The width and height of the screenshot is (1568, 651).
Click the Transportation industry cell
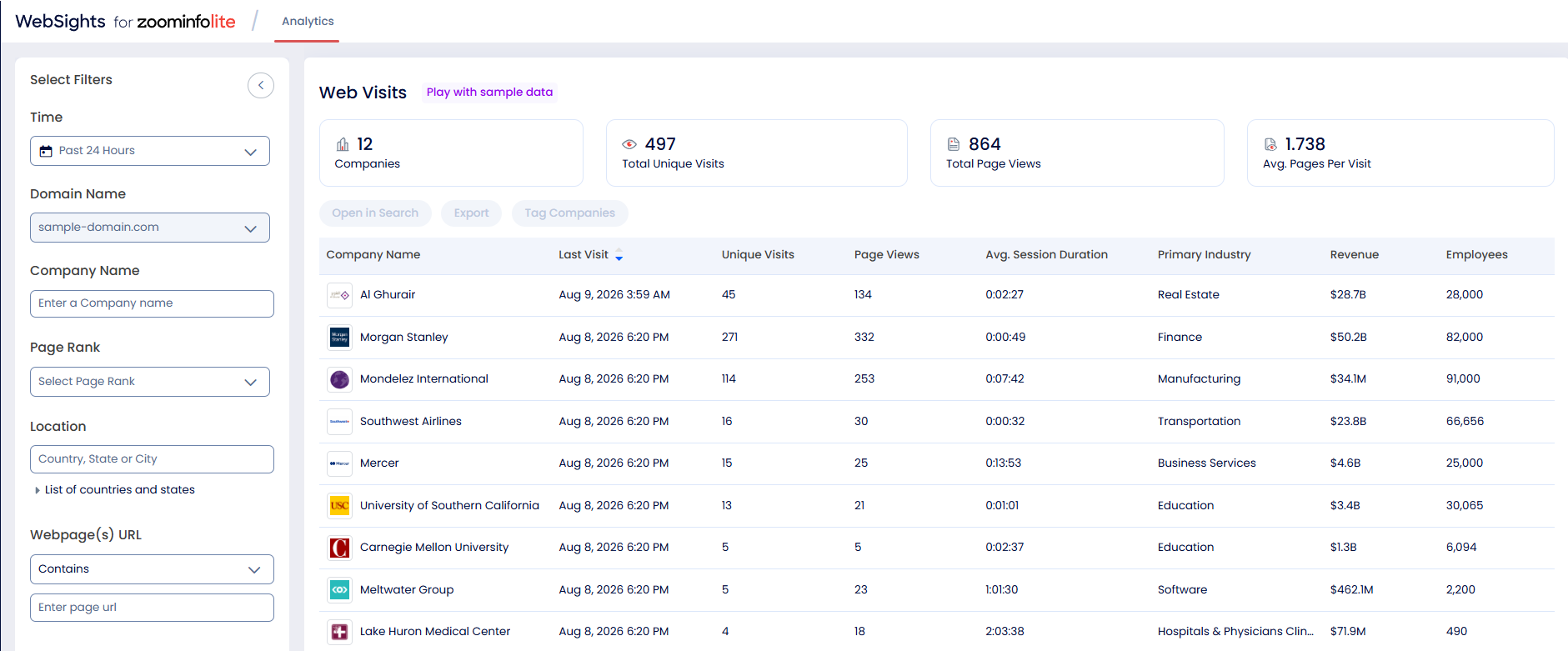point(1199,422)
